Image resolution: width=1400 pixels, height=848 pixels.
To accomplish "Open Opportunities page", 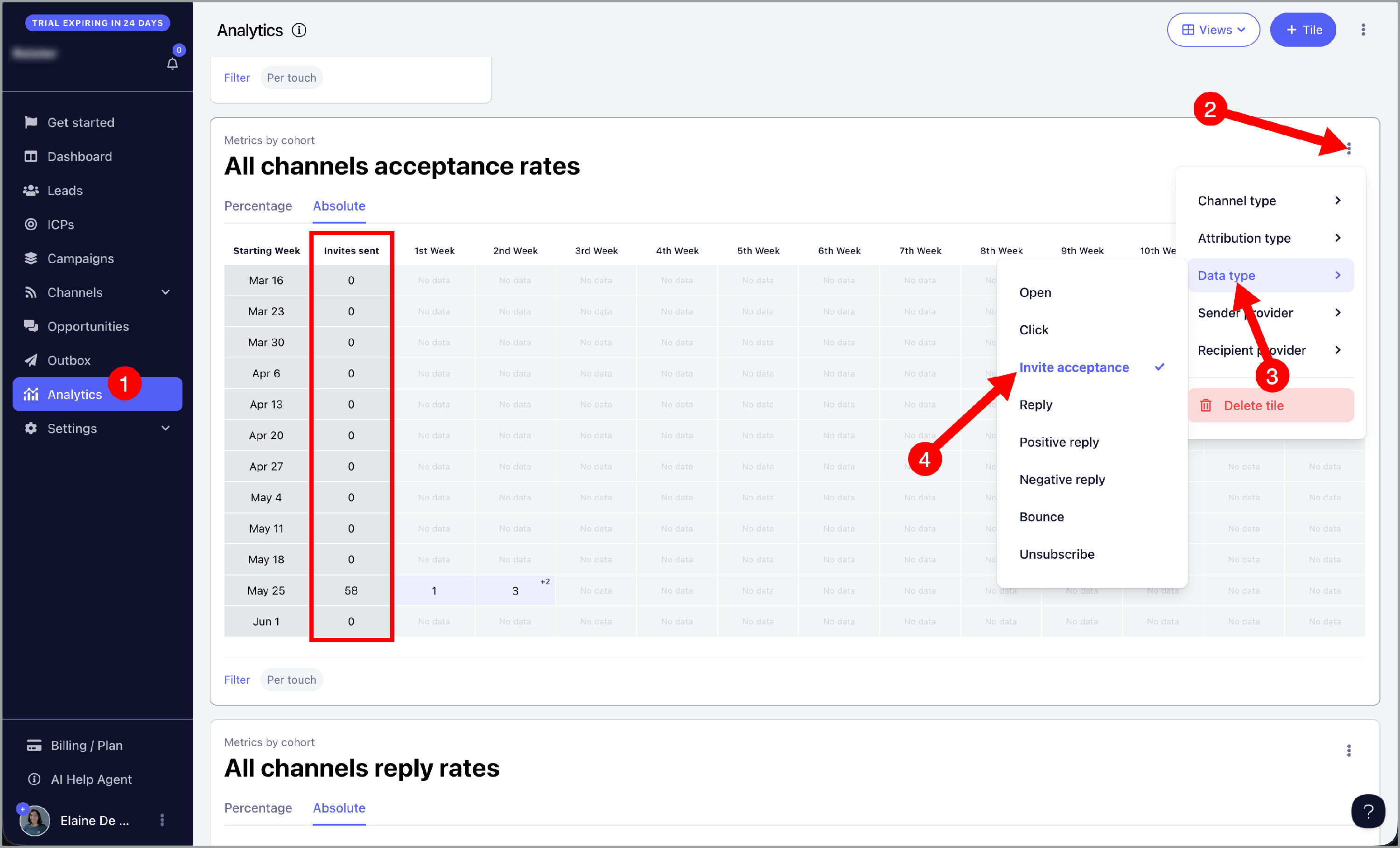I will (97, 326).
